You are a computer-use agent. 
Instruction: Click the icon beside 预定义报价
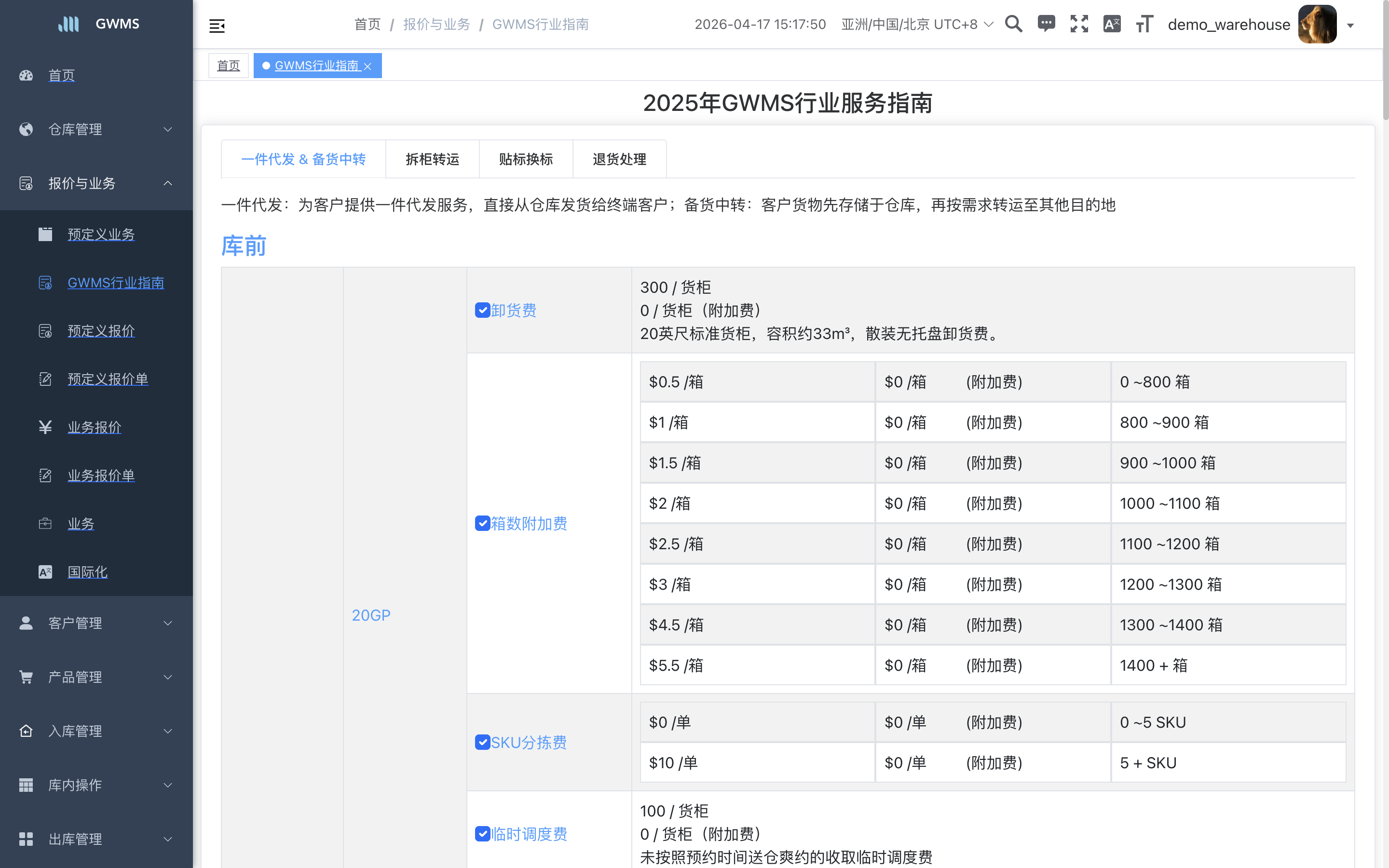(x=45, y=331)
